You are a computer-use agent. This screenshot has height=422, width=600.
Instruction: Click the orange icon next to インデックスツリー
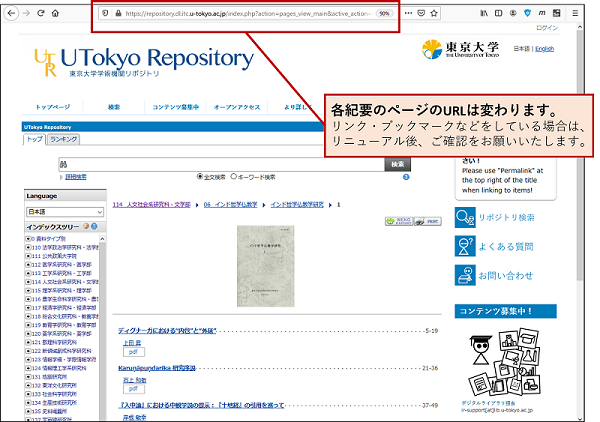click(x=86, y=226)
